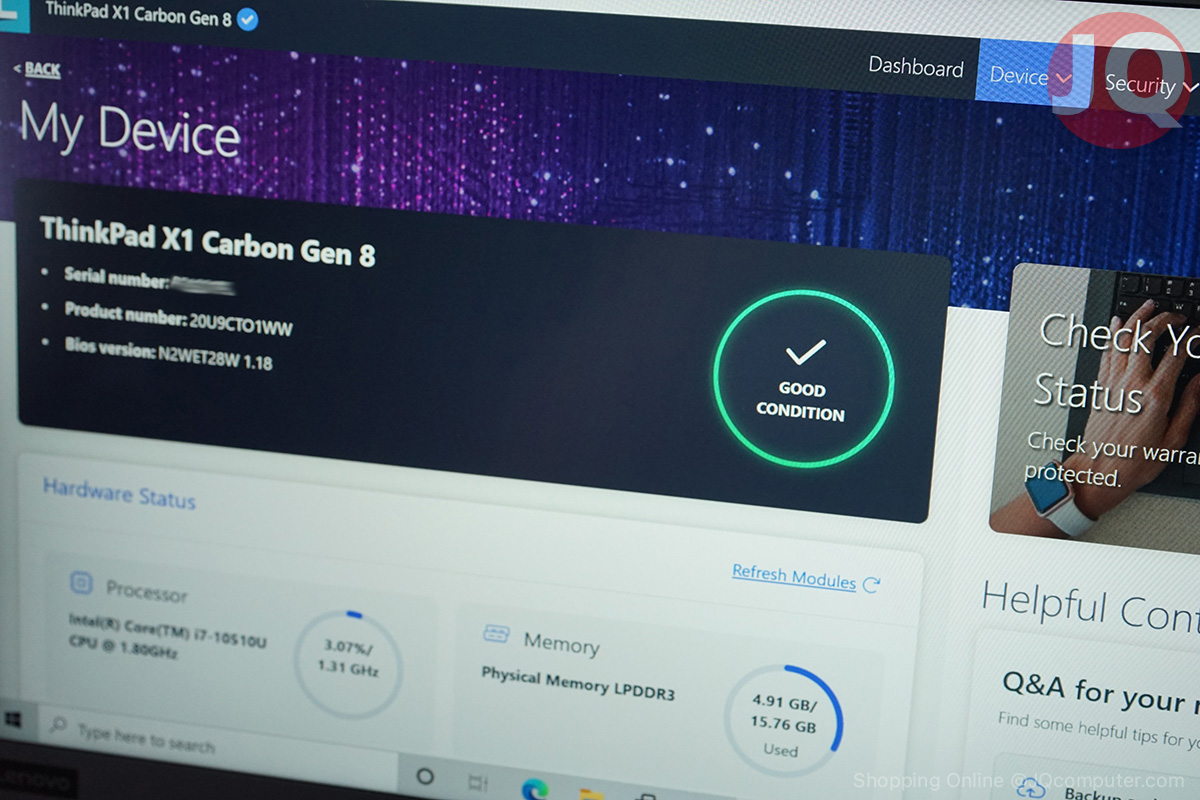Click the blurred Serial number line
The height and width of the screenshot is (800, 1200).
point(150,280)
